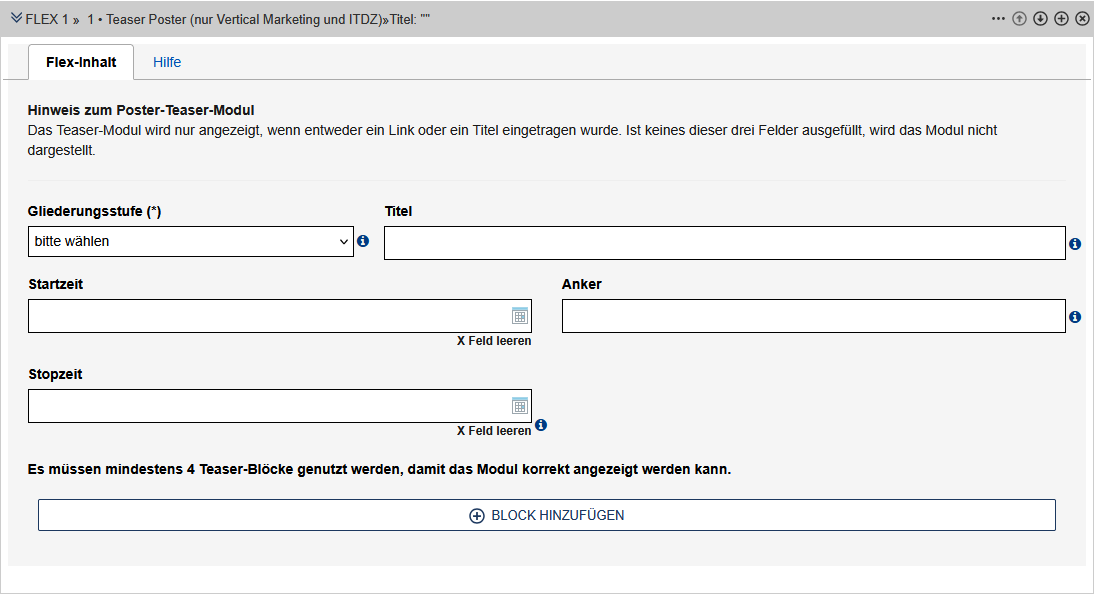The image size is (1095, 595).
Task: Move the flex element down
Action: [x=1040, y=19]
